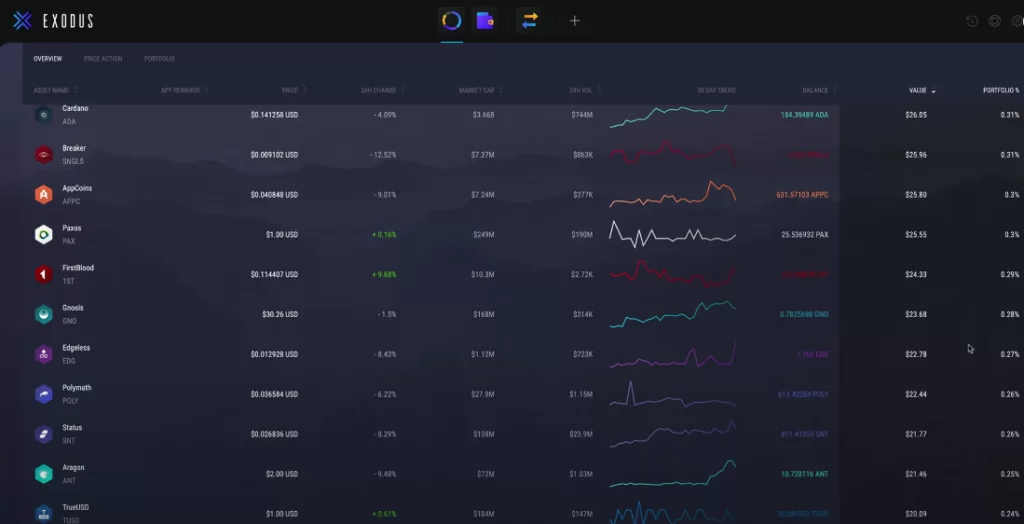Switch to the Price Action tab
The image size is (1024, 524).
pyautogui.click(x=103, y=59)
